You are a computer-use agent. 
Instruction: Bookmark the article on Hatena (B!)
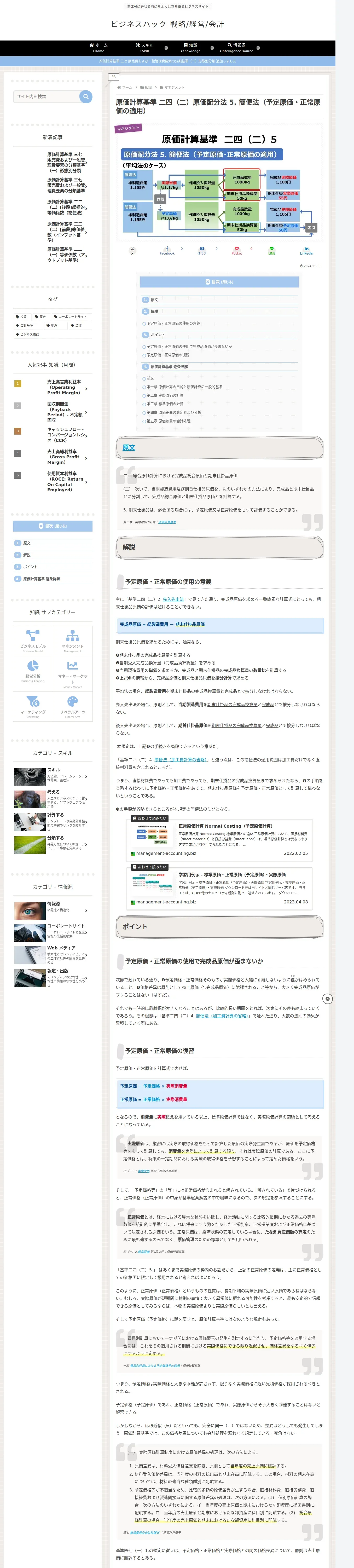pyautogui.click(x=202, y=250)
